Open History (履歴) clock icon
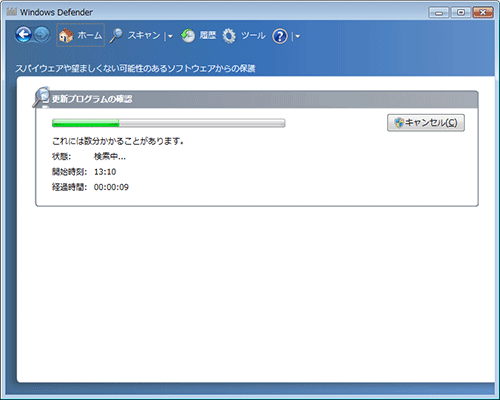500x400 pixels. click(188, 35)
